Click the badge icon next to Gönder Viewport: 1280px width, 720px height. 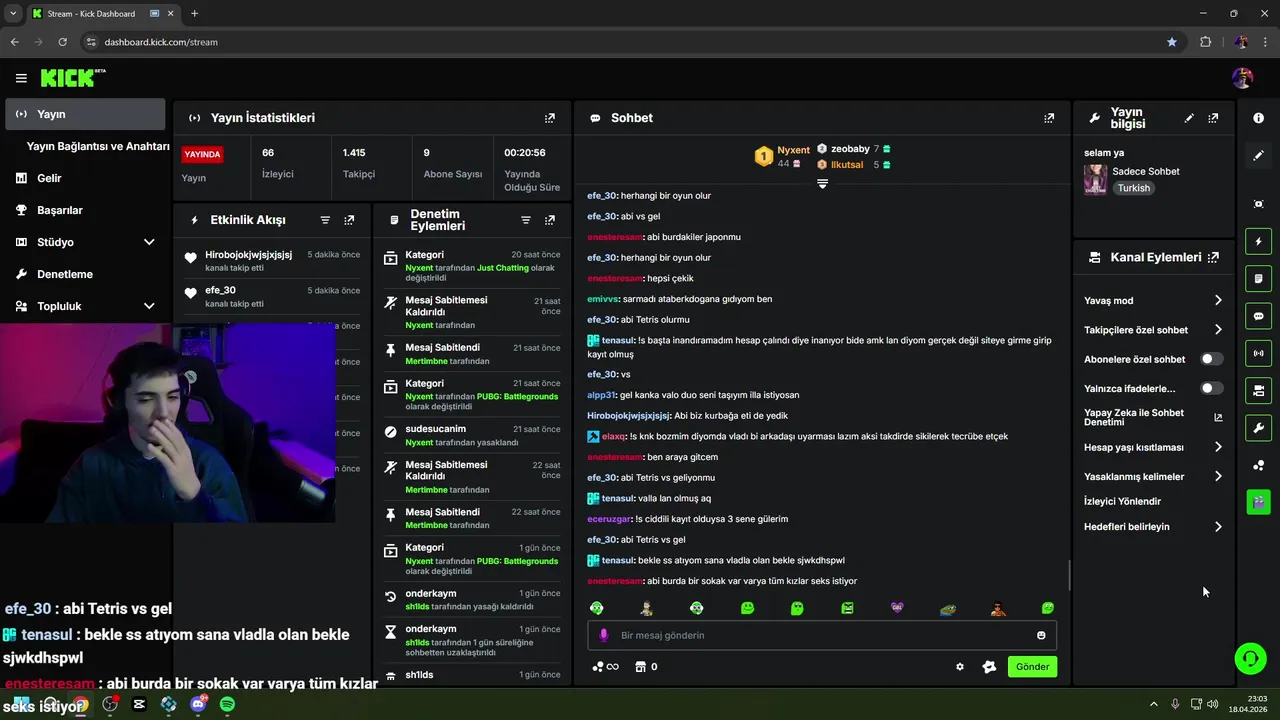tap(989, 667)
